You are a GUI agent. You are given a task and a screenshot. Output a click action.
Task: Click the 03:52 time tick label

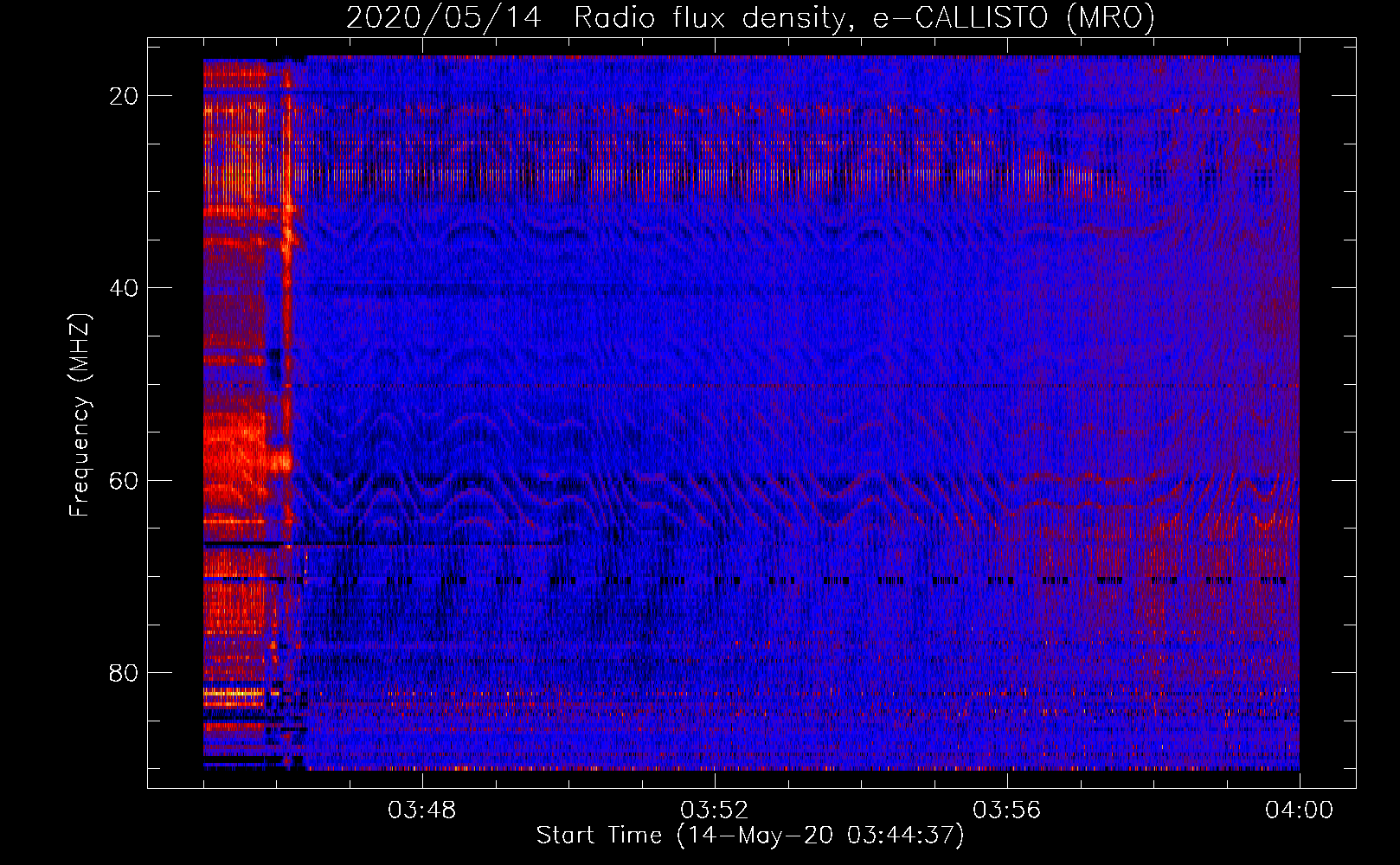pos(714,811)
